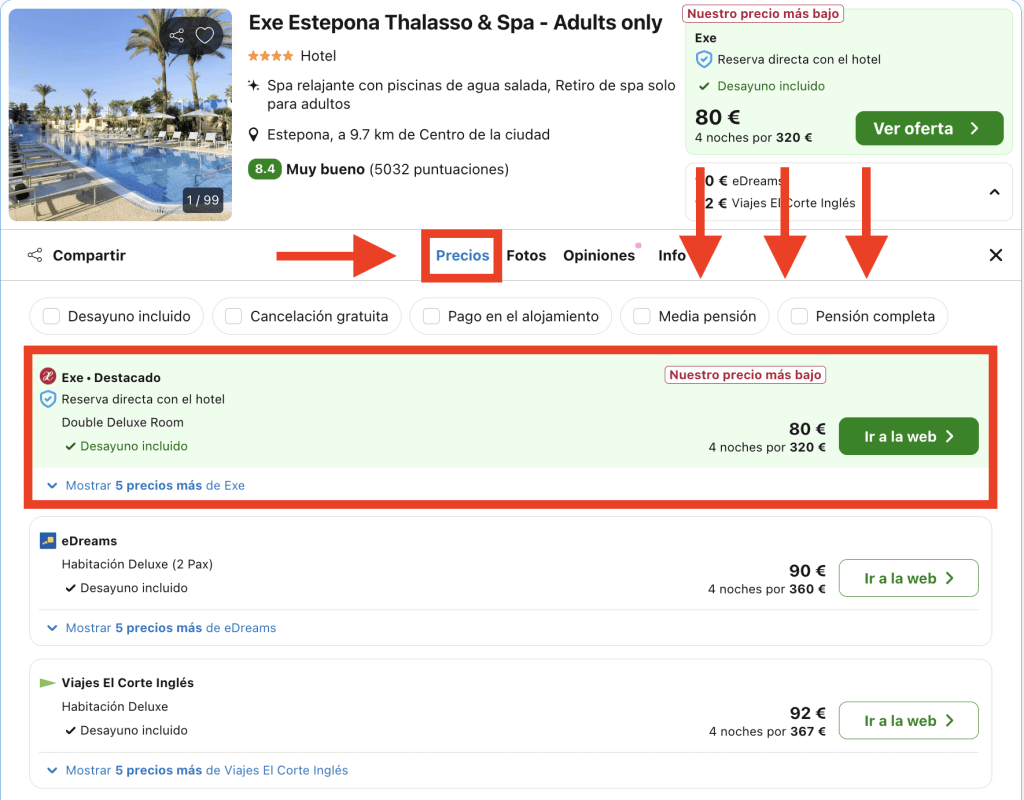The image size is (1024, 800).
Task: Close the details panel with the X
Action: 995,255
